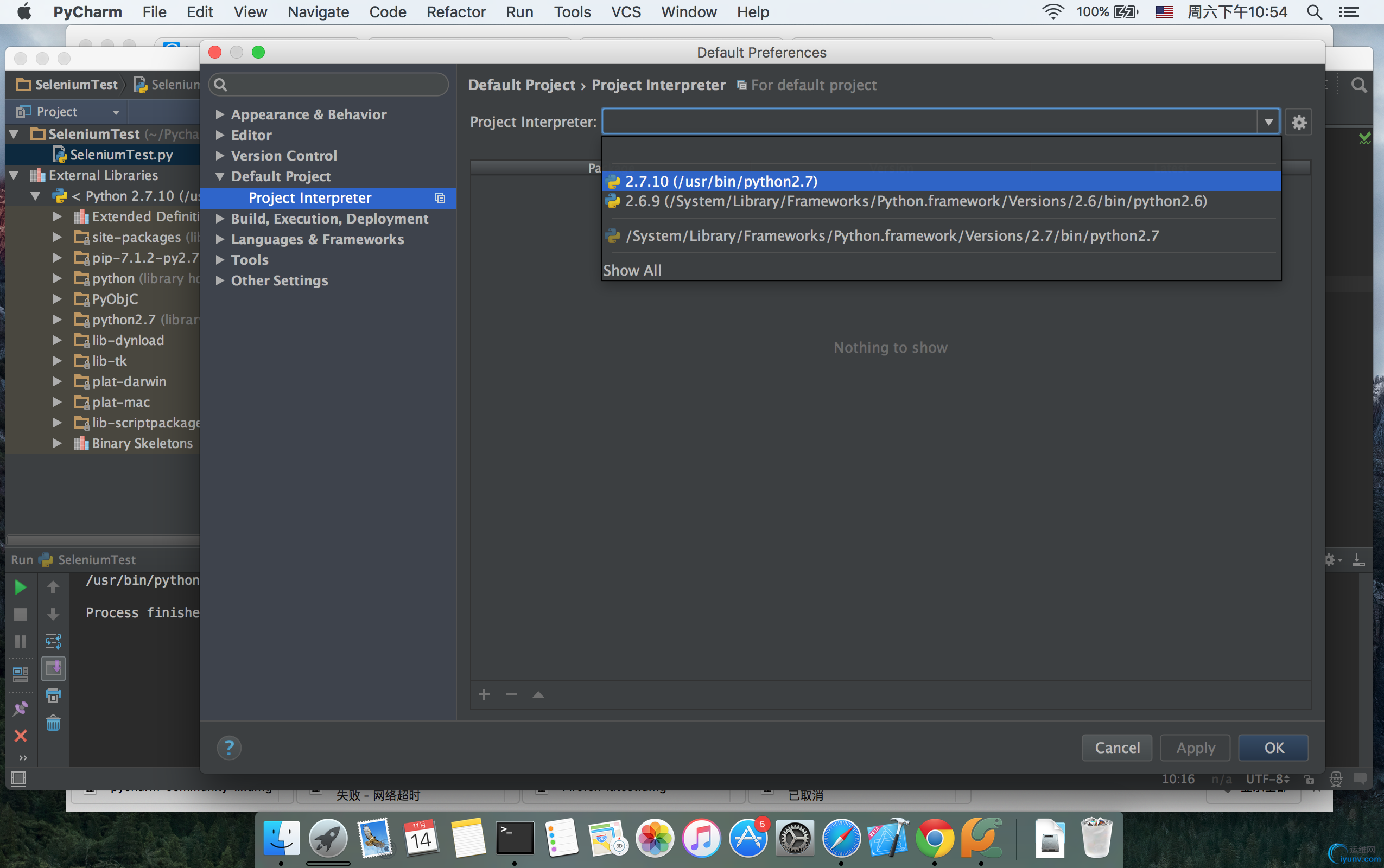The height and width of the screenshot is (868, 1384).
Task: Open System Preferences from the Dock
Action: click(795, 838)
